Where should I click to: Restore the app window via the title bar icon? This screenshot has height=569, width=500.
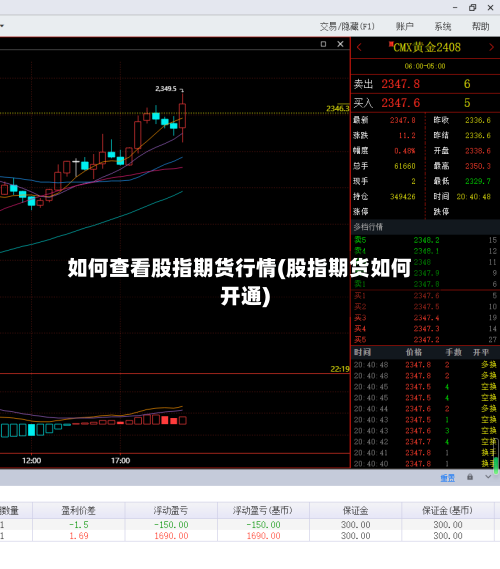tap(472, 8)
